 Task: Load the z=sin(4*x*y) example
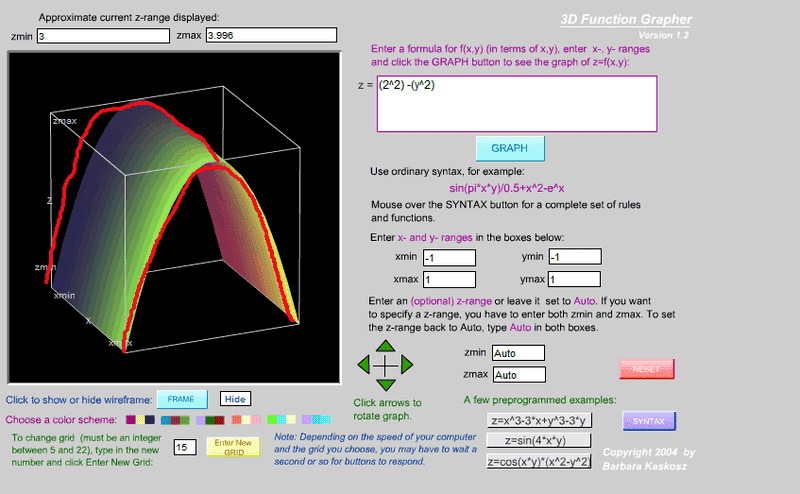(539, 440)
